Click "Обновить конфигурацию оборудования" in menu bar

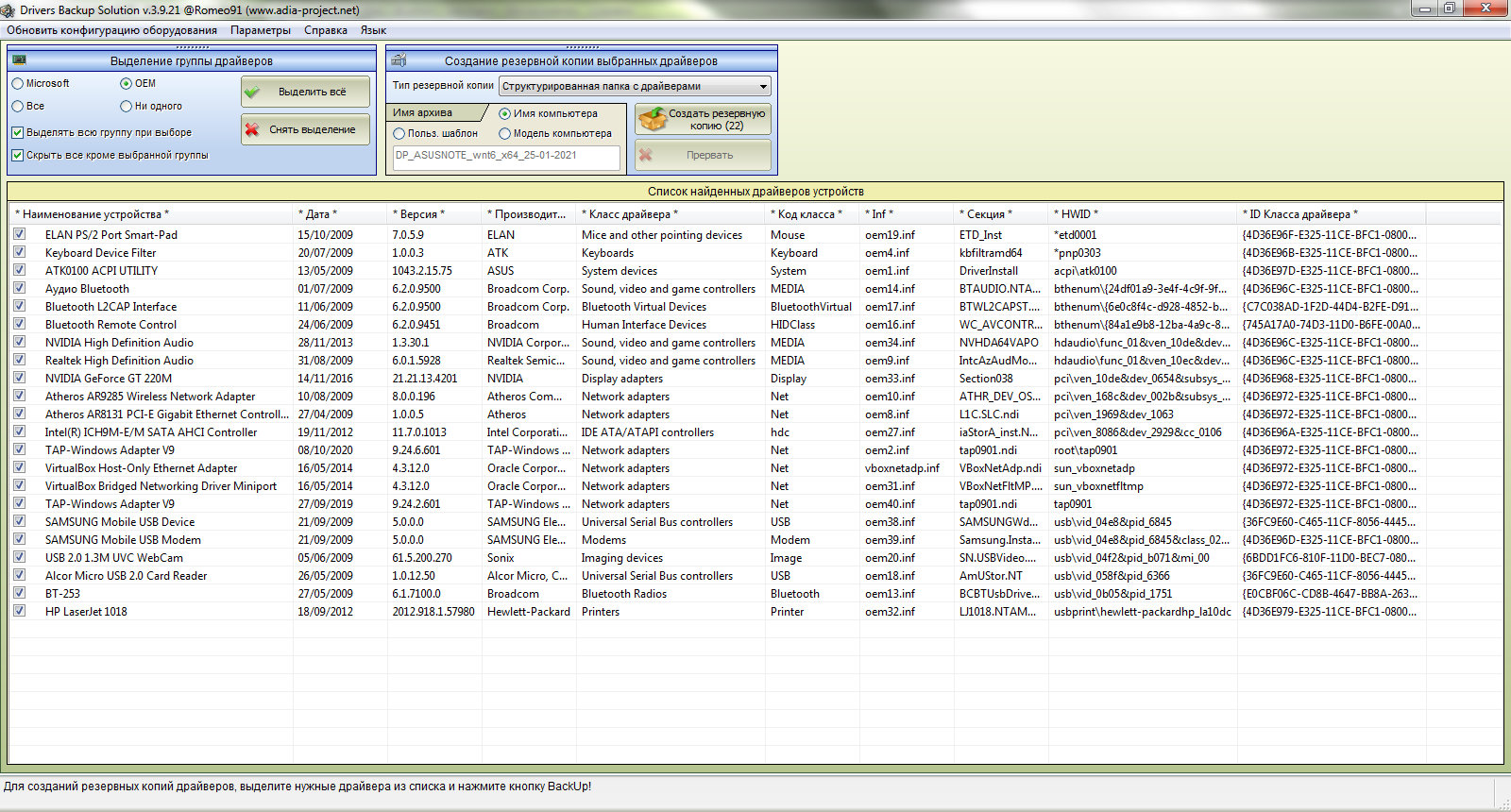point(111,30)
